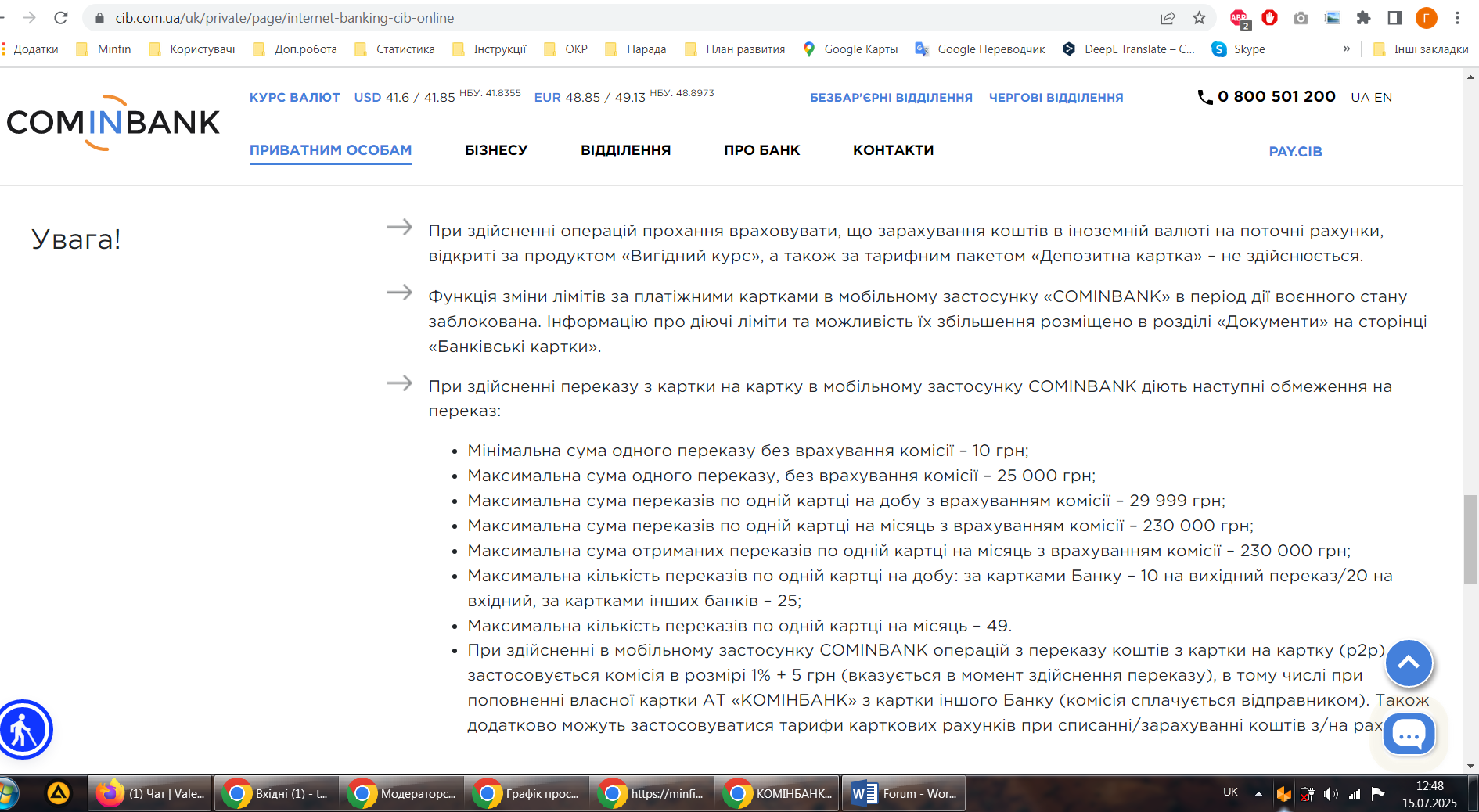Open ЧЕРГОВІ ВІДДІЛЕННЯ link
Screen dimensions: 1479x812
pos(1056,98)
